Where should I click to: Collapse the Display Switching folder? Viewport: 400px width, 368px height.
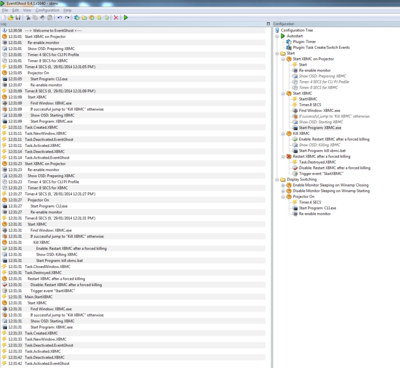277,179
